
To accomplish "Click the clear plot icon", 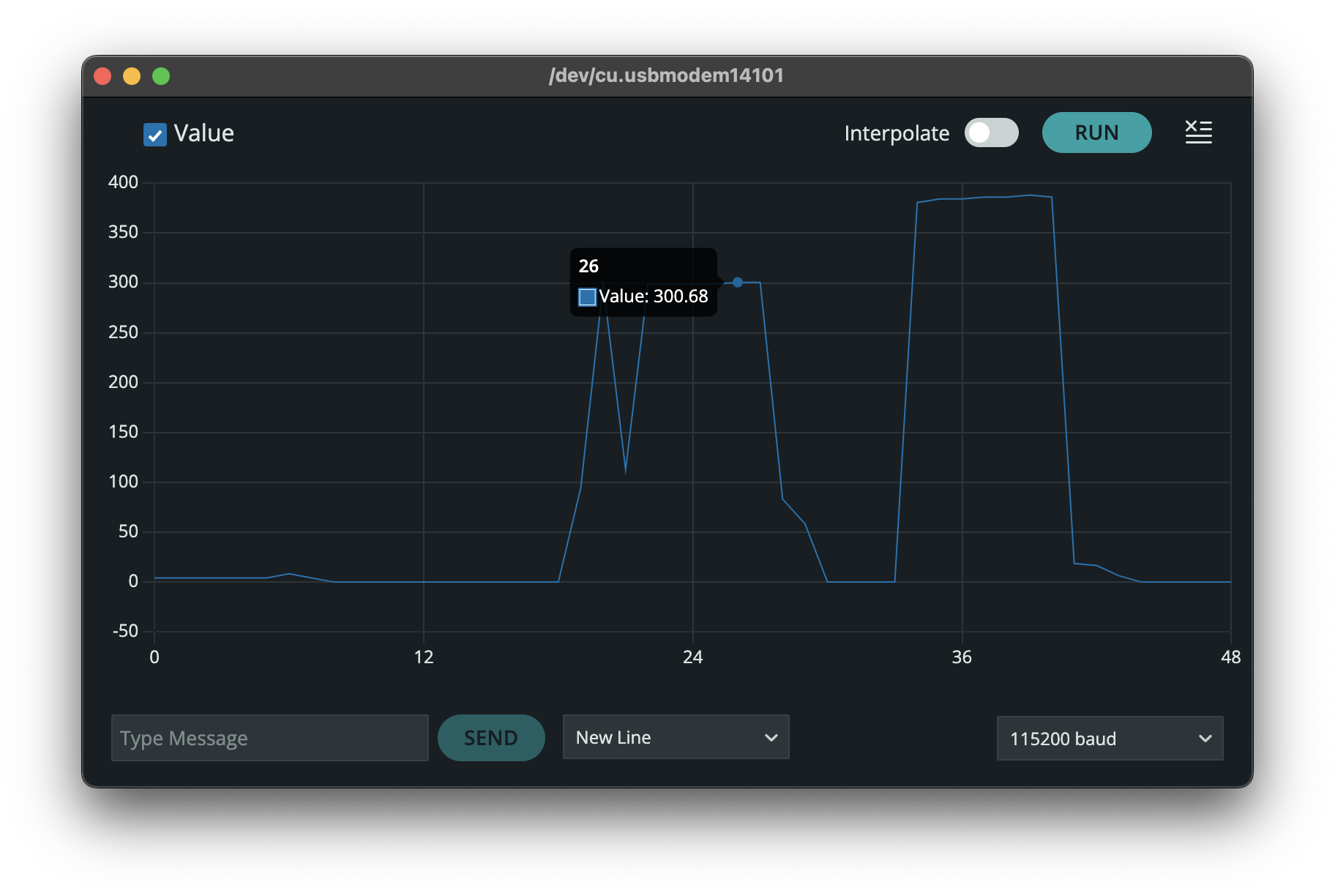I will (1198, 132).
